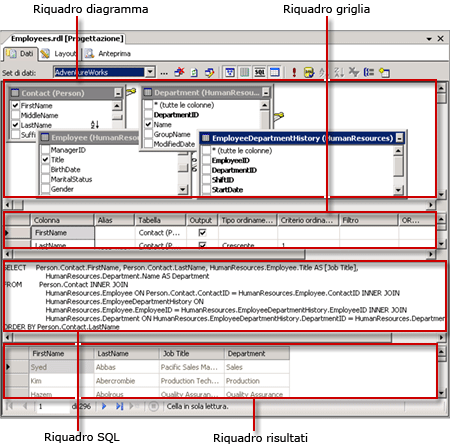Screen dimensions: 450x447
Task: Click the Filtro grid column header
Action: (369, 220)
